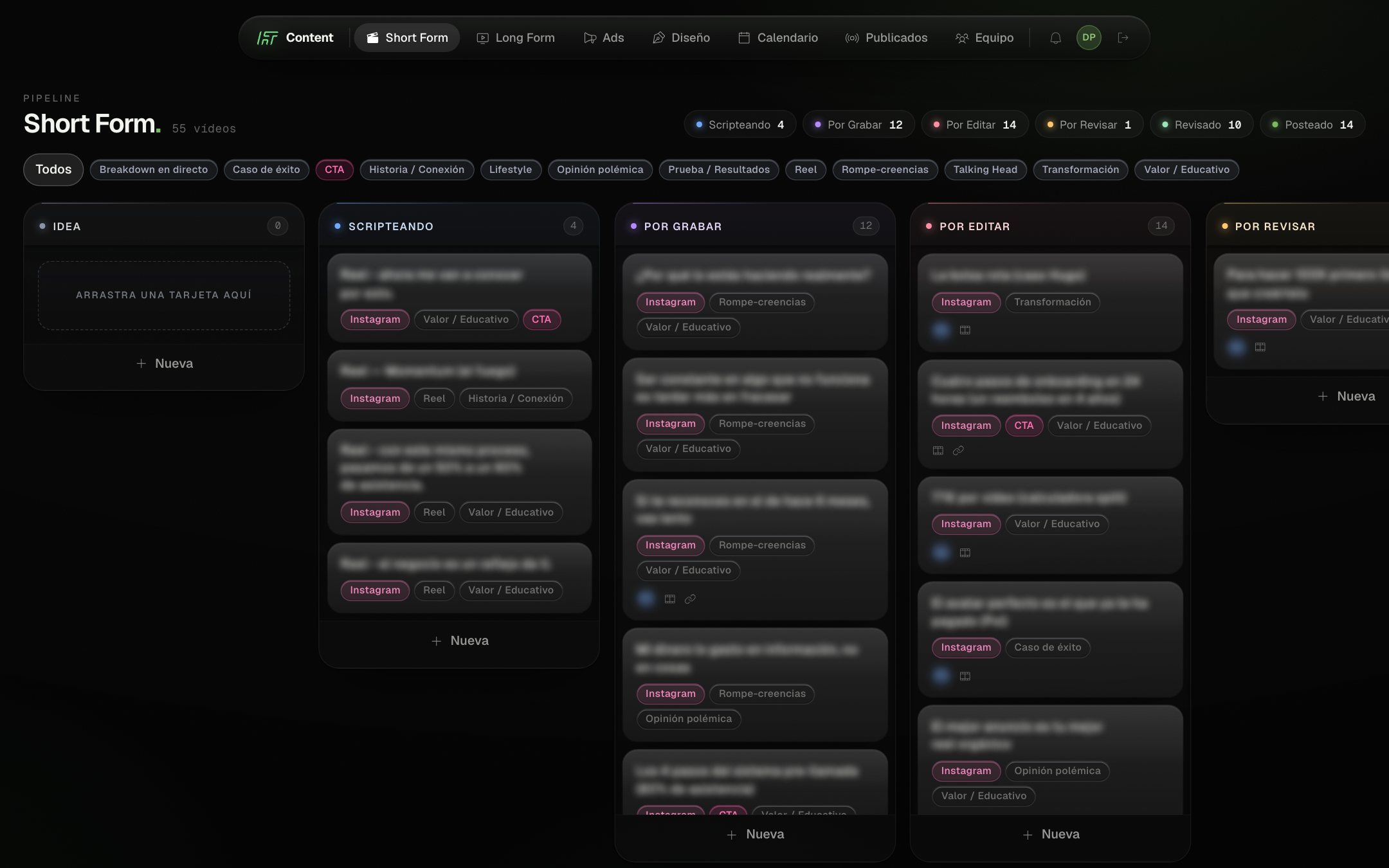The width and height of the screenshot is (1389, 868).
Task: Go to Calendario tab
Action: pyautogui.click(x=778, y=38)
